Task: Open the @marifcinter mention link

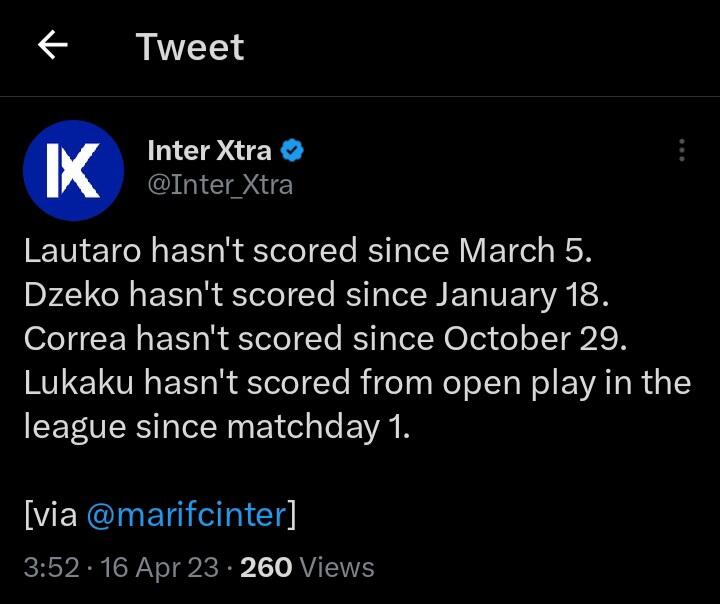Action: 186,514
